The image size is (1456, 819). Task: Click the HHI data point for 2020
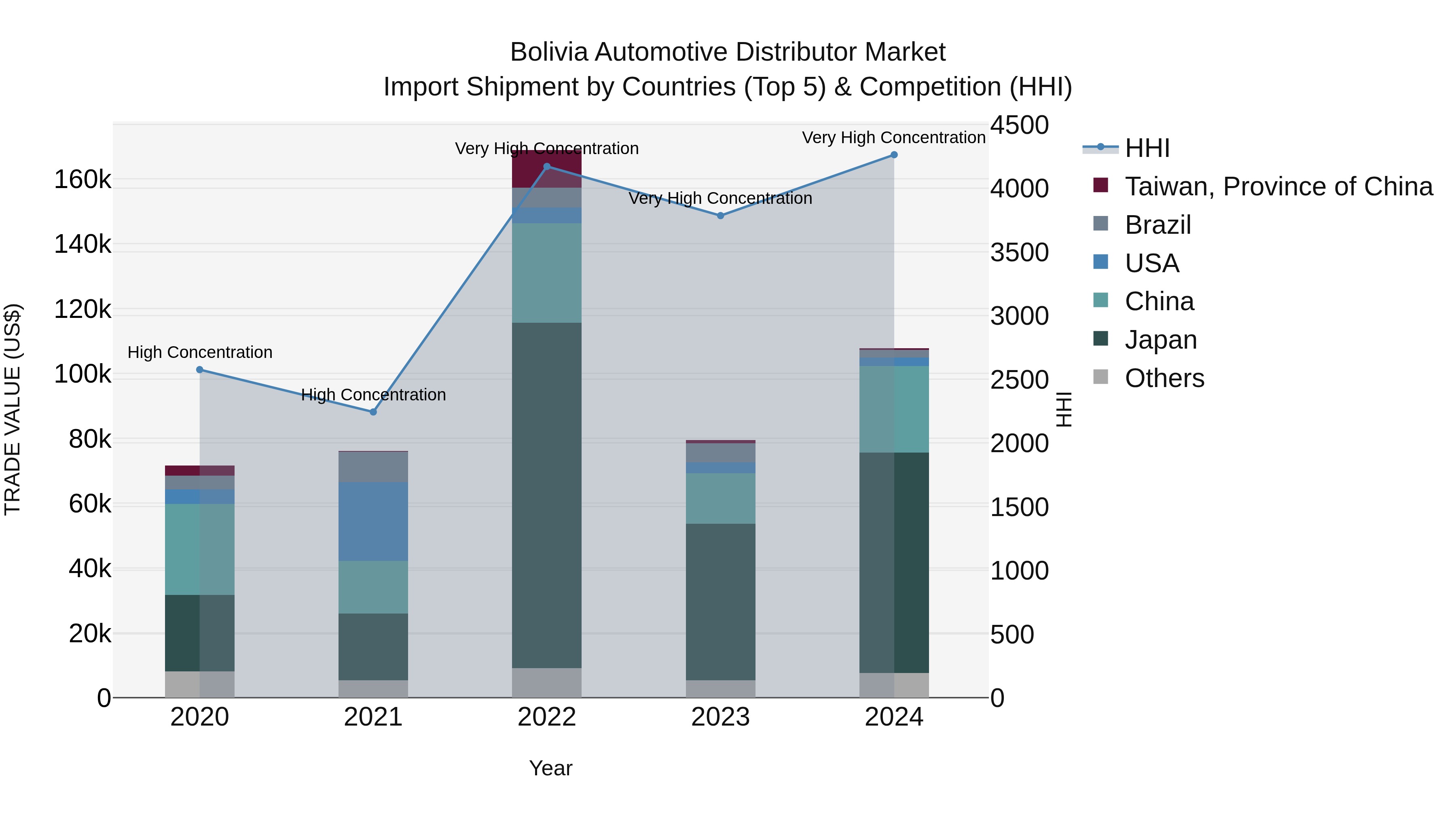199,370
